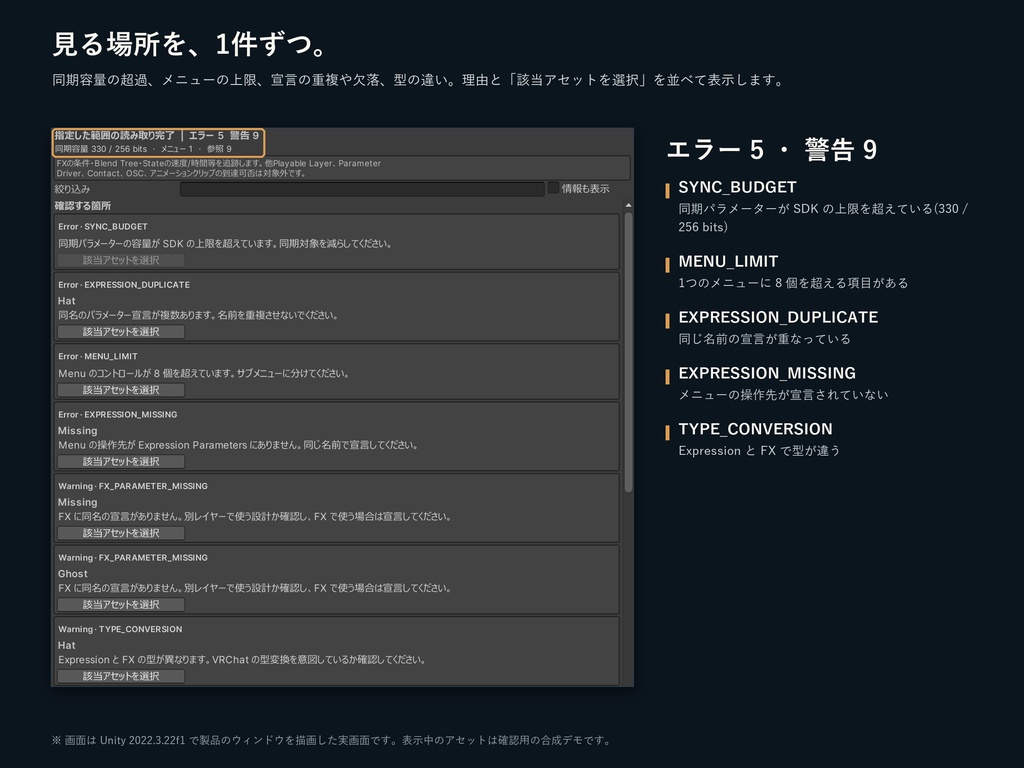Click 該当アセットを選択 under Error MENU_LIMIT

click(x=121, y=390)
